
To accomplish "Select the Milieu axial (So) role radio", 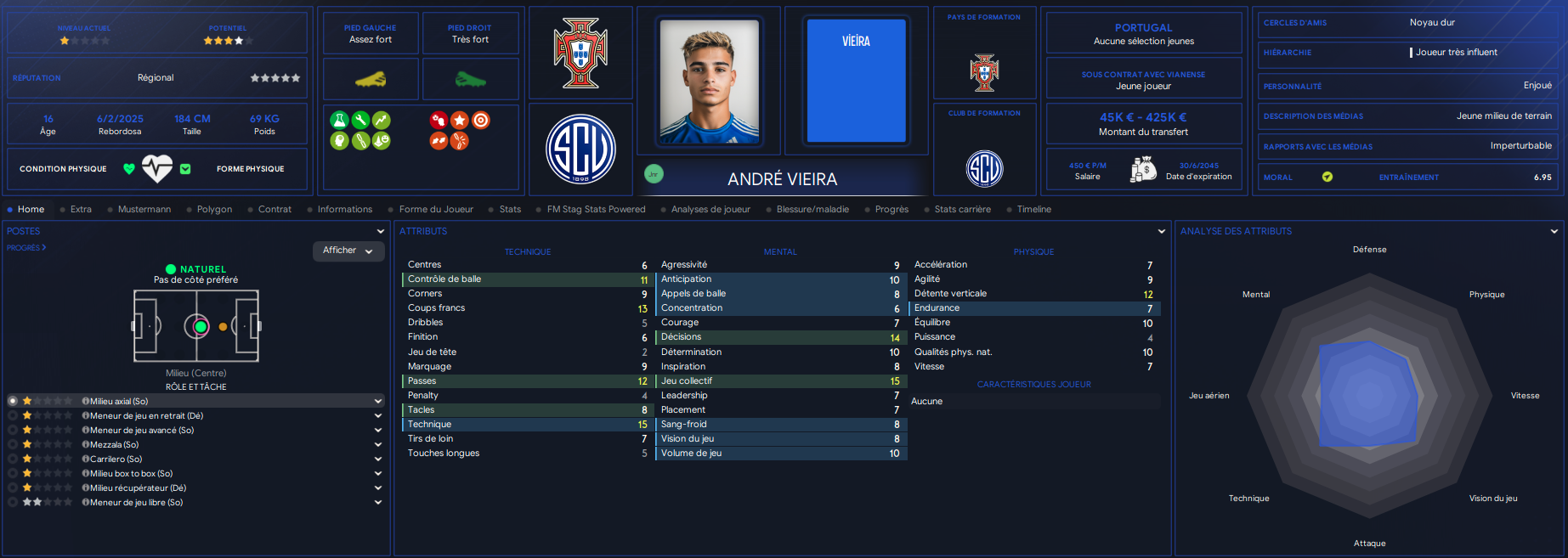I will click(x=13, y=401).
